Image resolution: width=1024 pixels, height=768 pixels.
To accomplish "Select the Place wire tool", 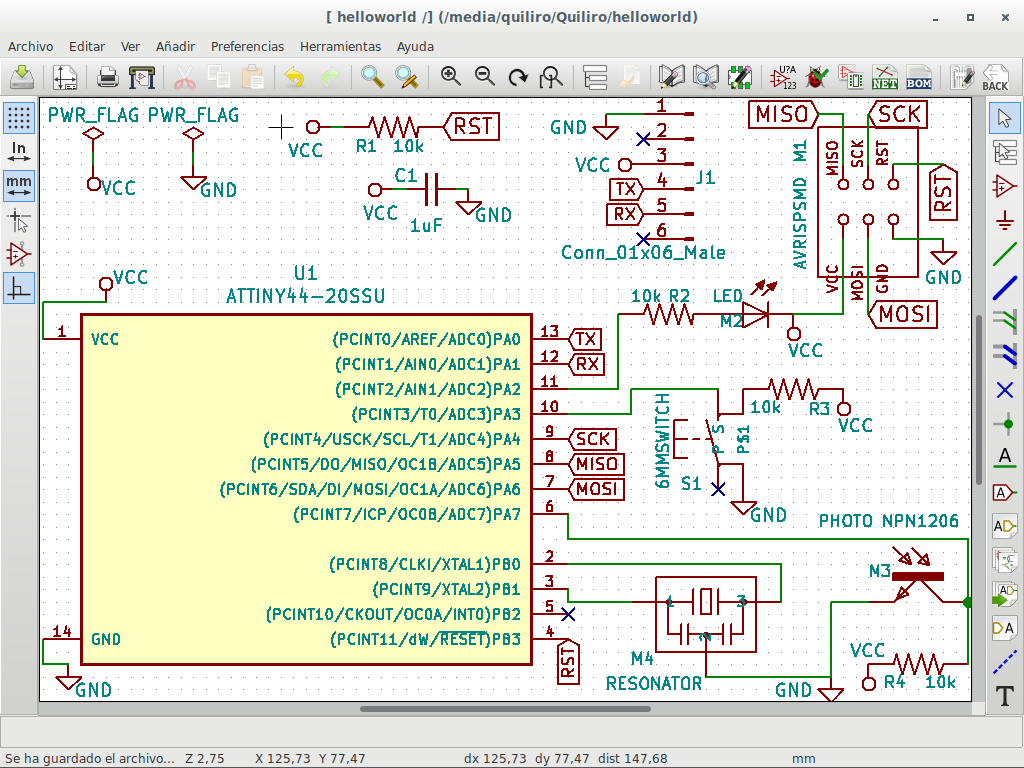I will 1004,253.
